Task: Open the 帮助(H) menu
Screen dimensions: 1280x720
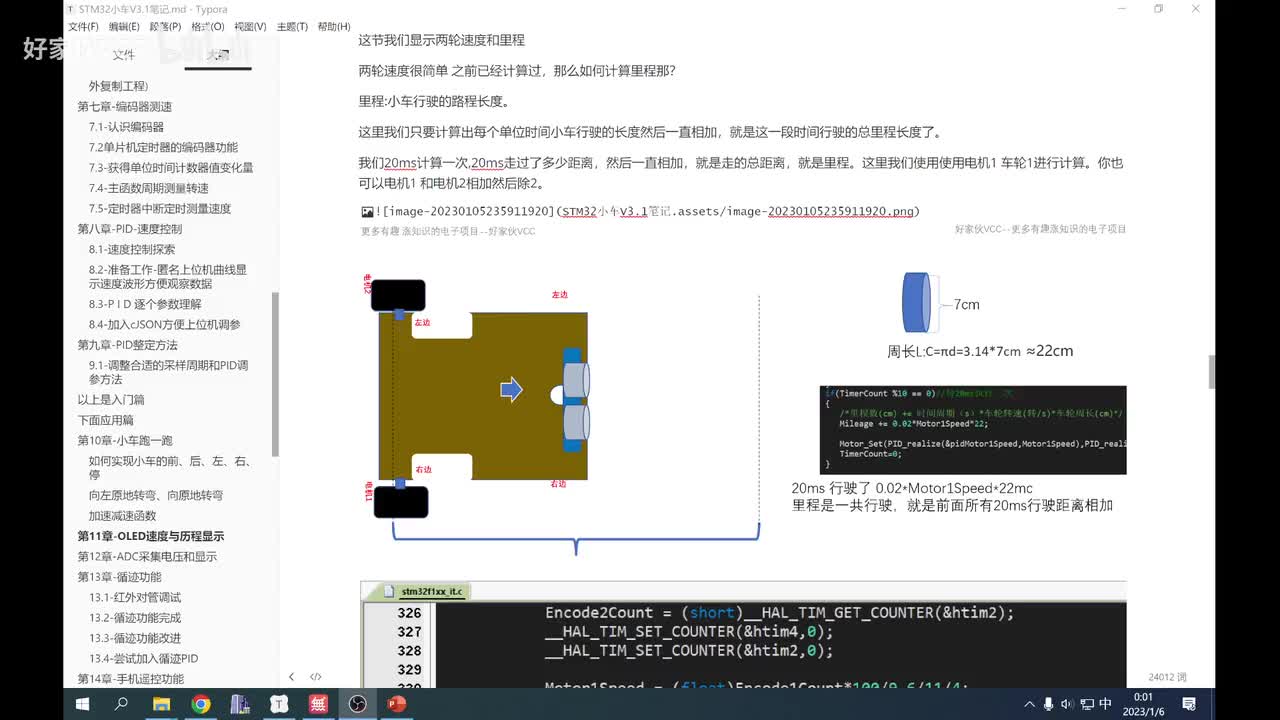Action: pos(334,27)
